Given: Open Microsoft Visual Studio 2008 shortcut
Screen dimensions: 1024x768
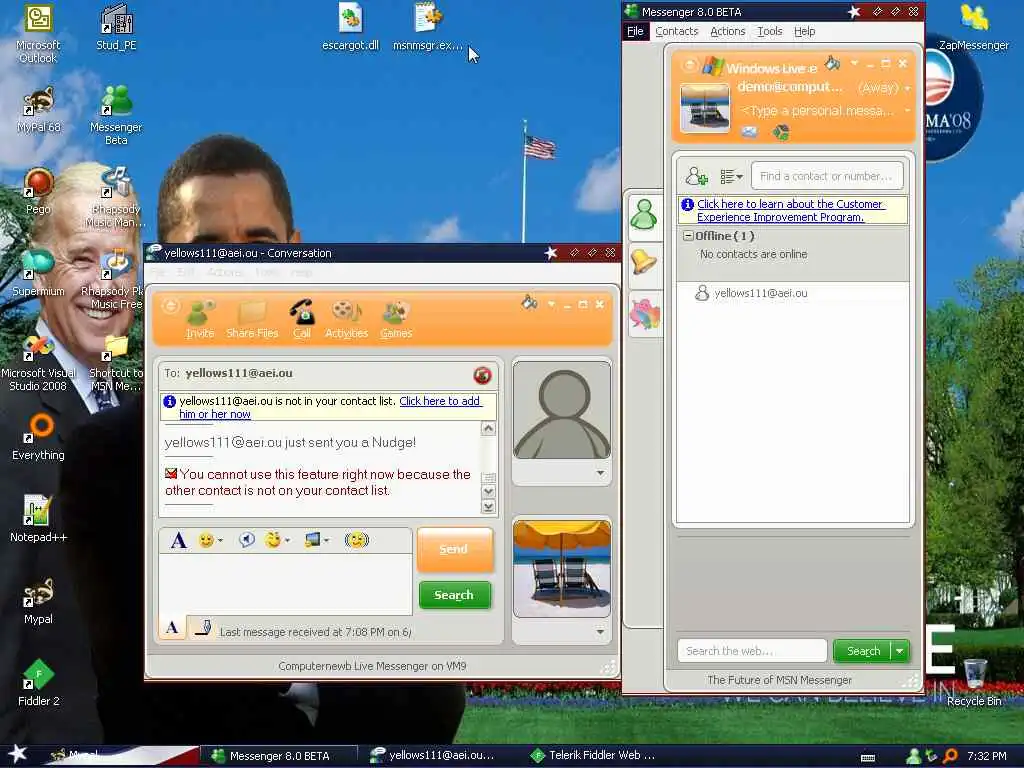Looking at the screenshot, I should (38, 363).
